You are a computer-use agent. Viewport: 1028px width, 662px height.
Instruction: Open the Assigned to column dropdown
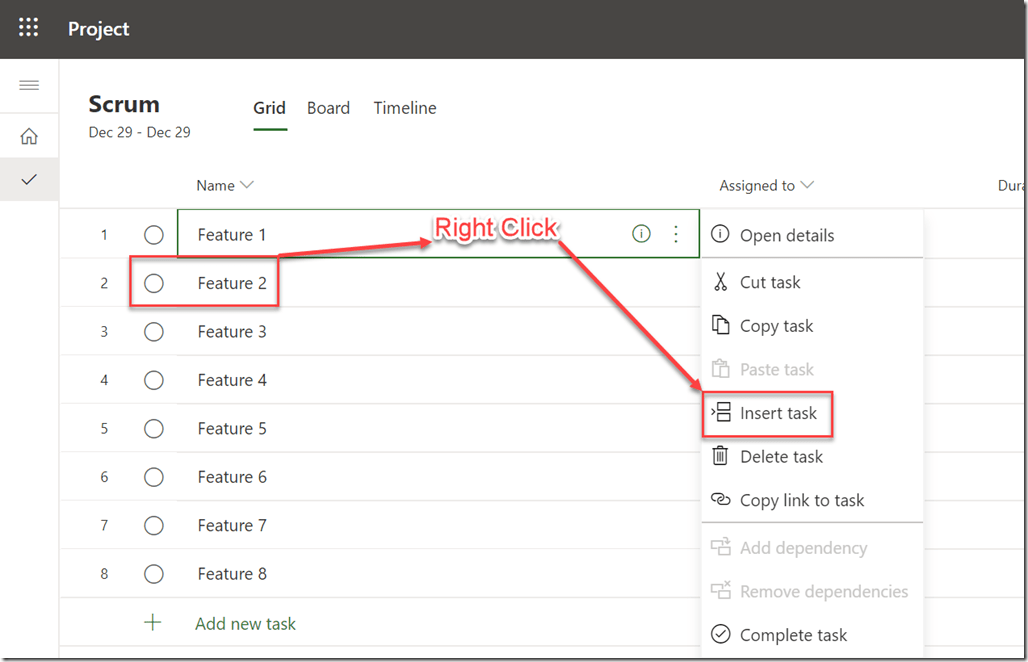coord(807,185)
